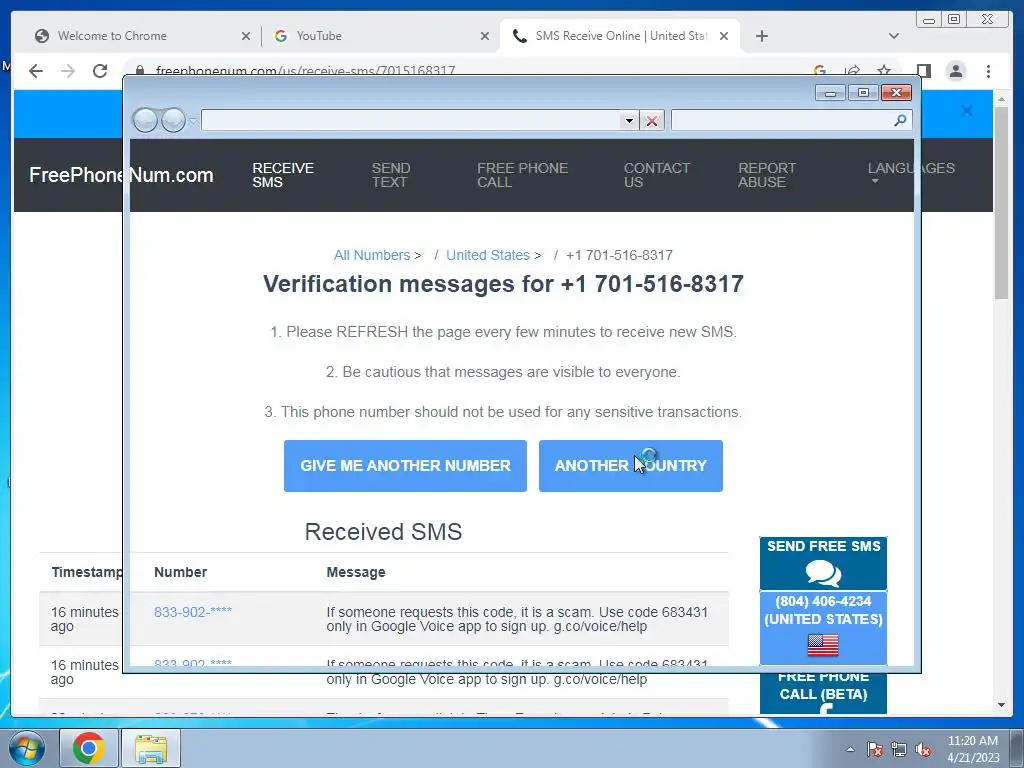
Task: Click the Google icon in address bar
Action: (x=820, y=70)
